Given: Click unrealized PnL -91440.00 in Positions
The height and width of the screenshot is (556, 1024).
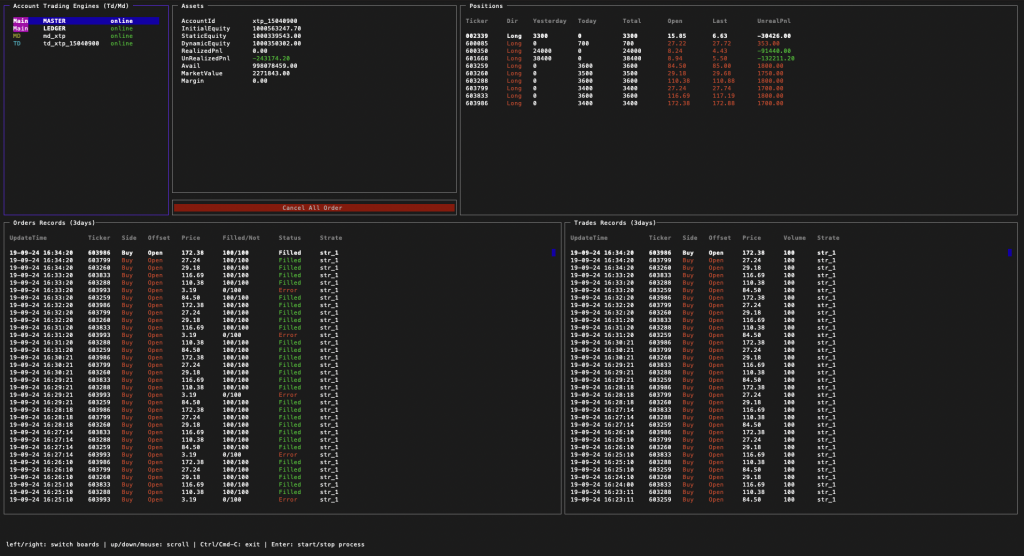Looking at the screenshot, I should pos(774,51).
